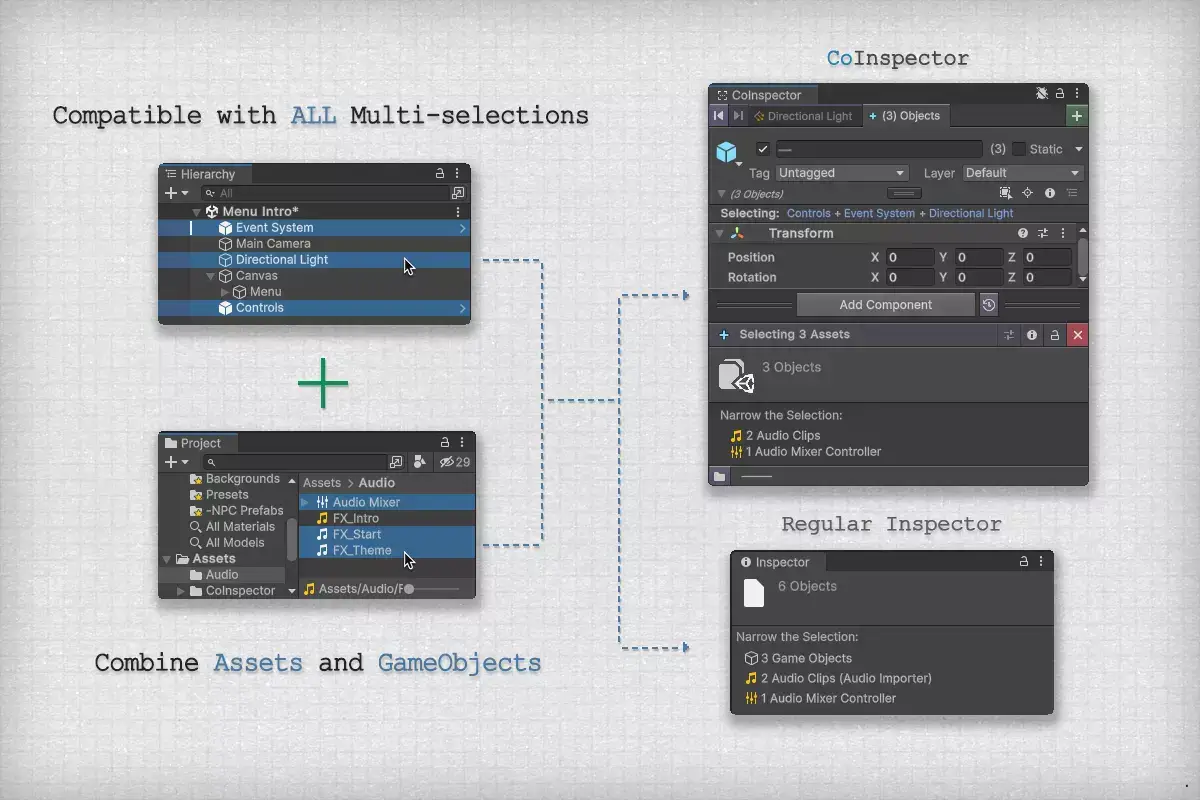The height and width of the screenshot is (800, 1200).
Task: Click the debug bug icon in CoInspector header
Action: pyautogui.click(x=1042, y=94)
